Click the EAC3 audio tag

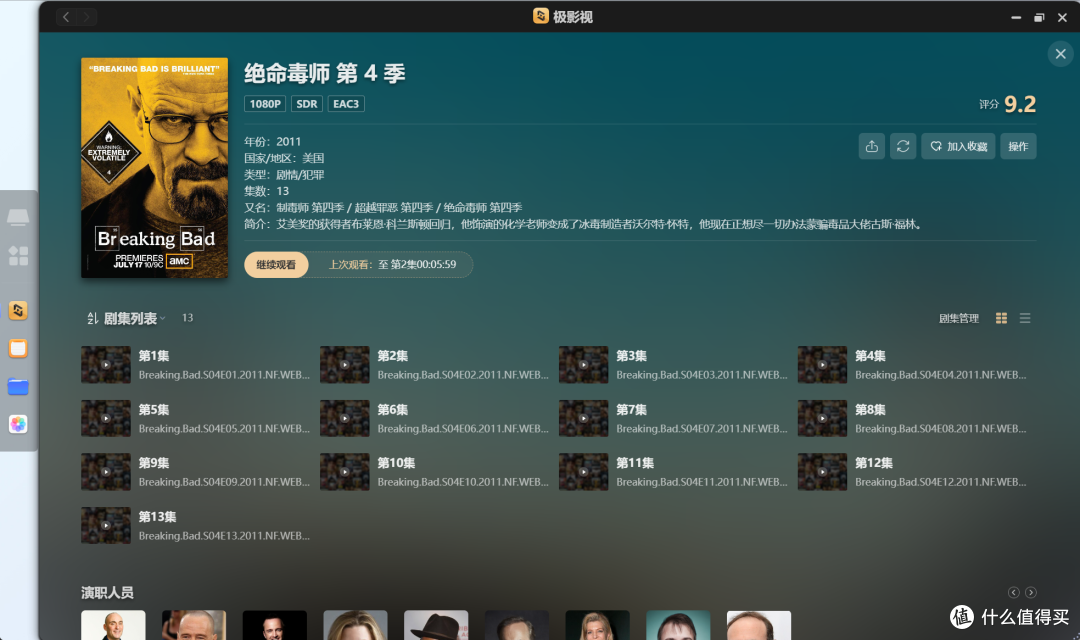tap(346, 104)
